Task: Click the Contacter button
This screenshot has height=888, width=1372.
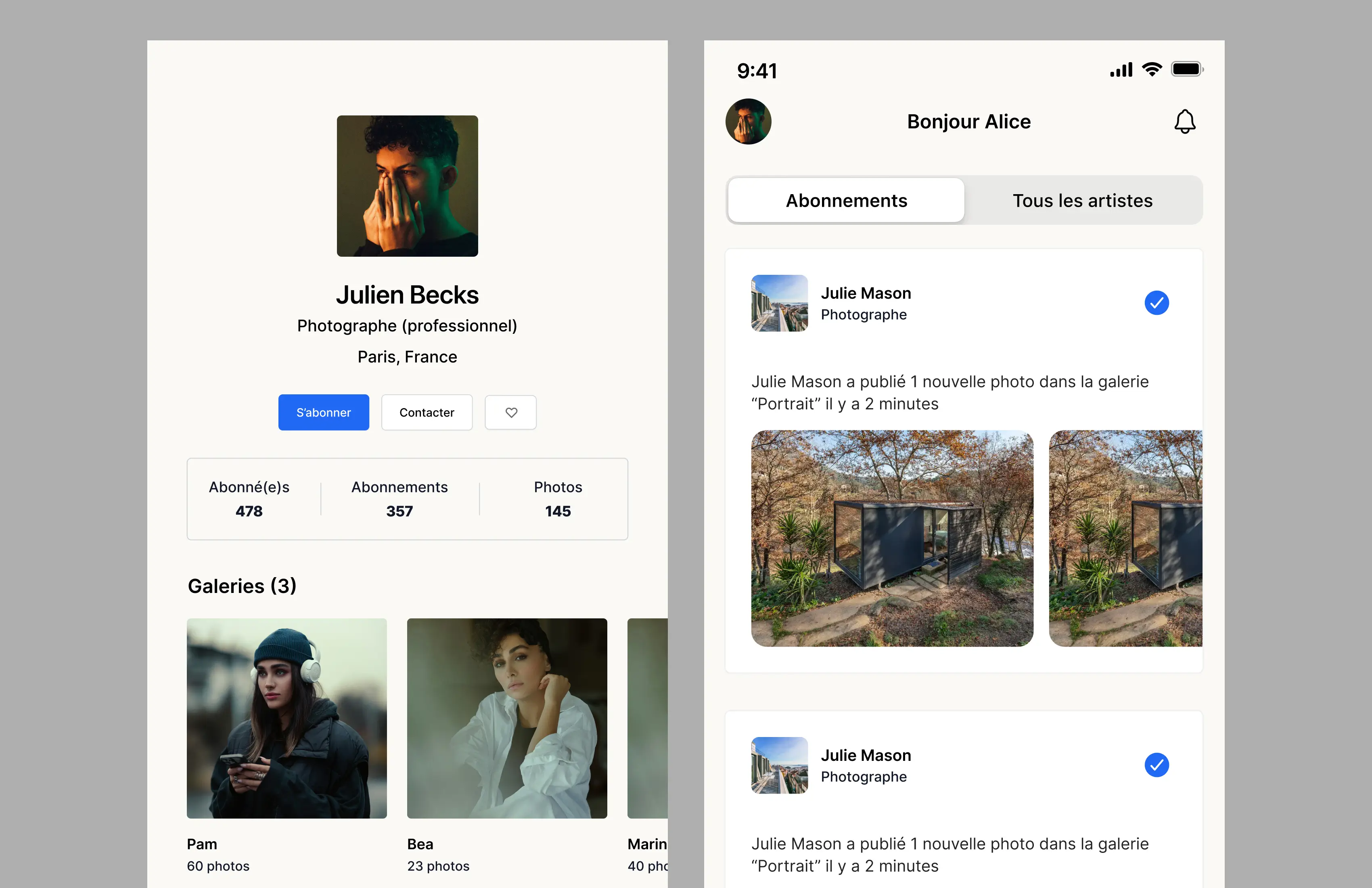Action: coord(427,412)
